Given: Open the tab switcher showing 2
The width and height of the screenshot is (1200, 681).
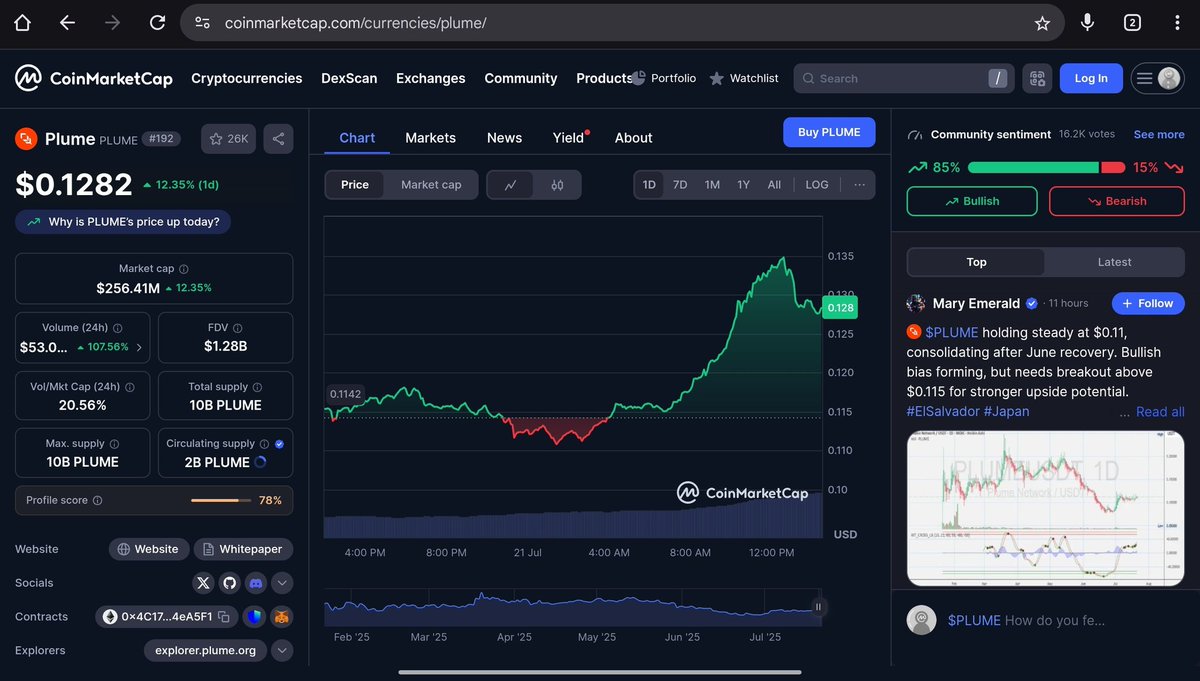Looking at the screenshot, I should pyautogui.click(x=1132, y=22).
